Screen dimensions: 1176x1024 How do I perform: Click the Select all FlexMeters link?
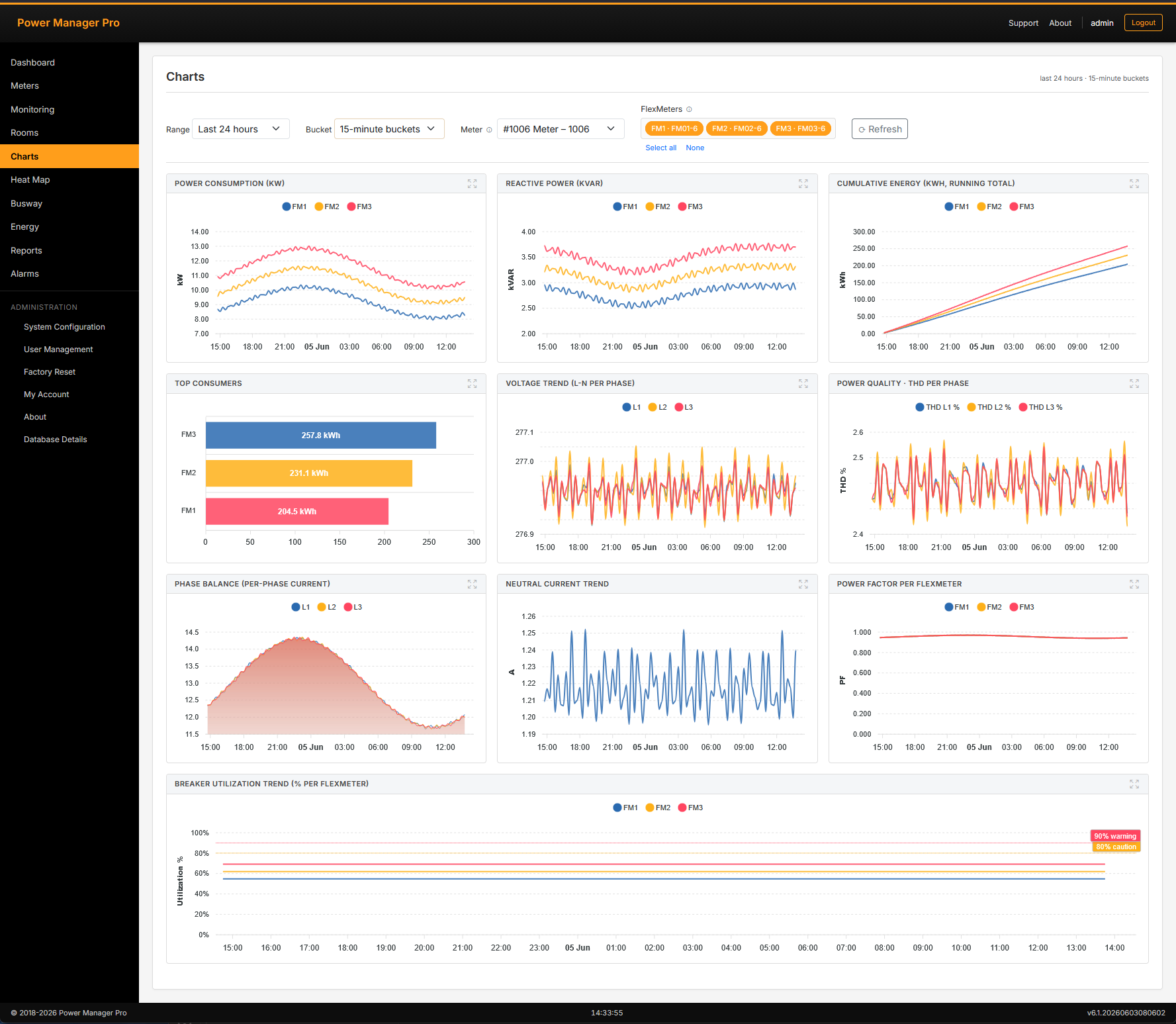[660, 148]
